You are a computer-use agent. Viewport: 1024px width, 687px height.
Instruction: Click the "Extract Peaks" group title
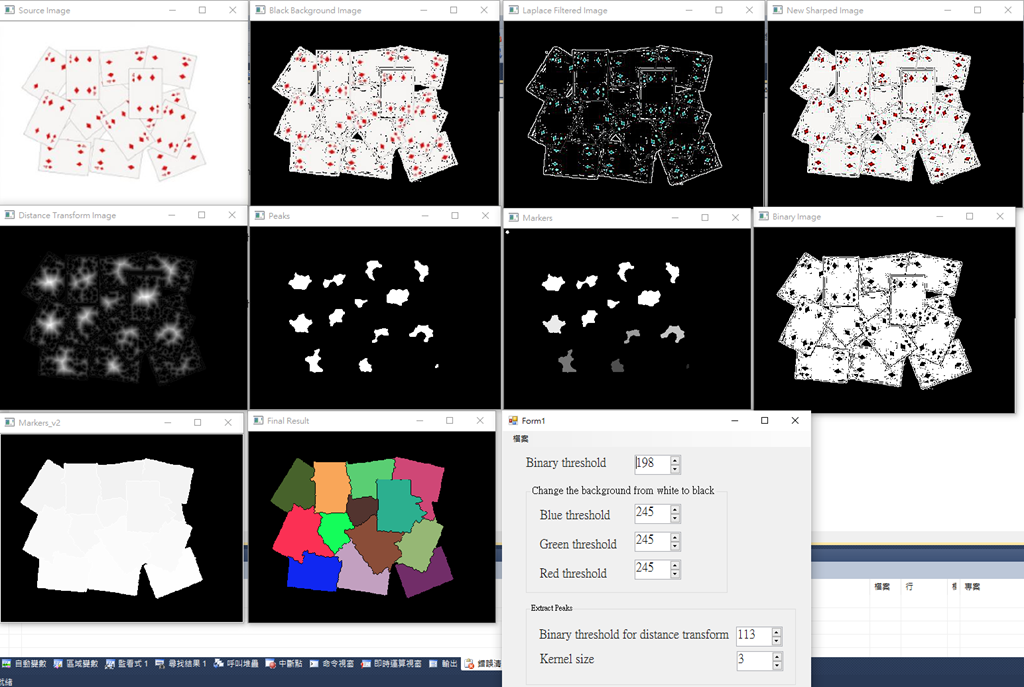(551, 608)
